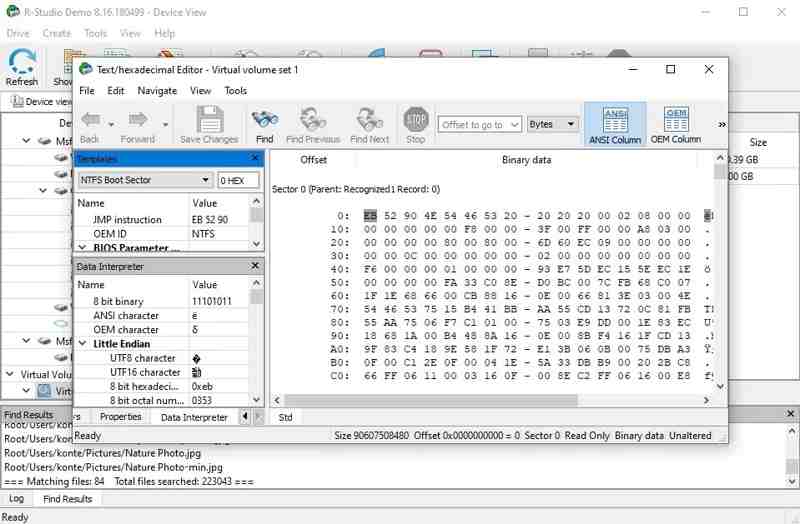Open Find with the binoculars icon

click(x=265, y=120)
